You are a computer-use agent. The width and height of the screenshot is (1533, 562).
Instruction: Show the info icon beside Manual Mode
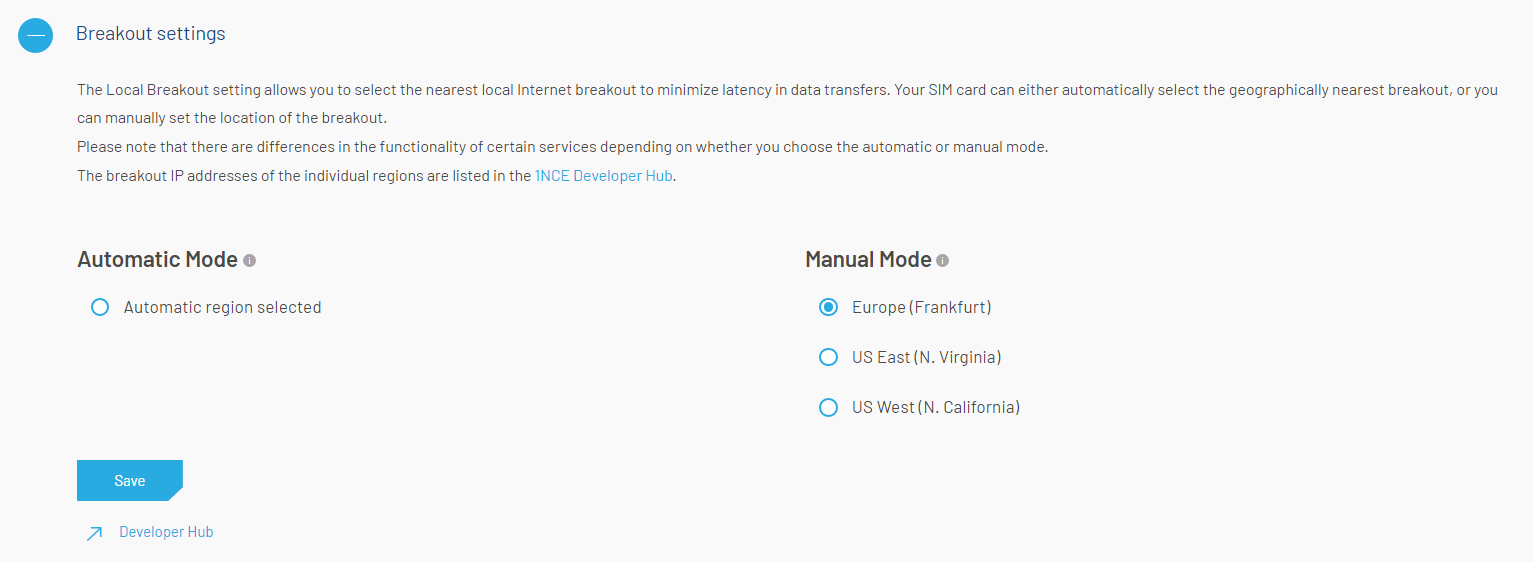pos(943,261)
